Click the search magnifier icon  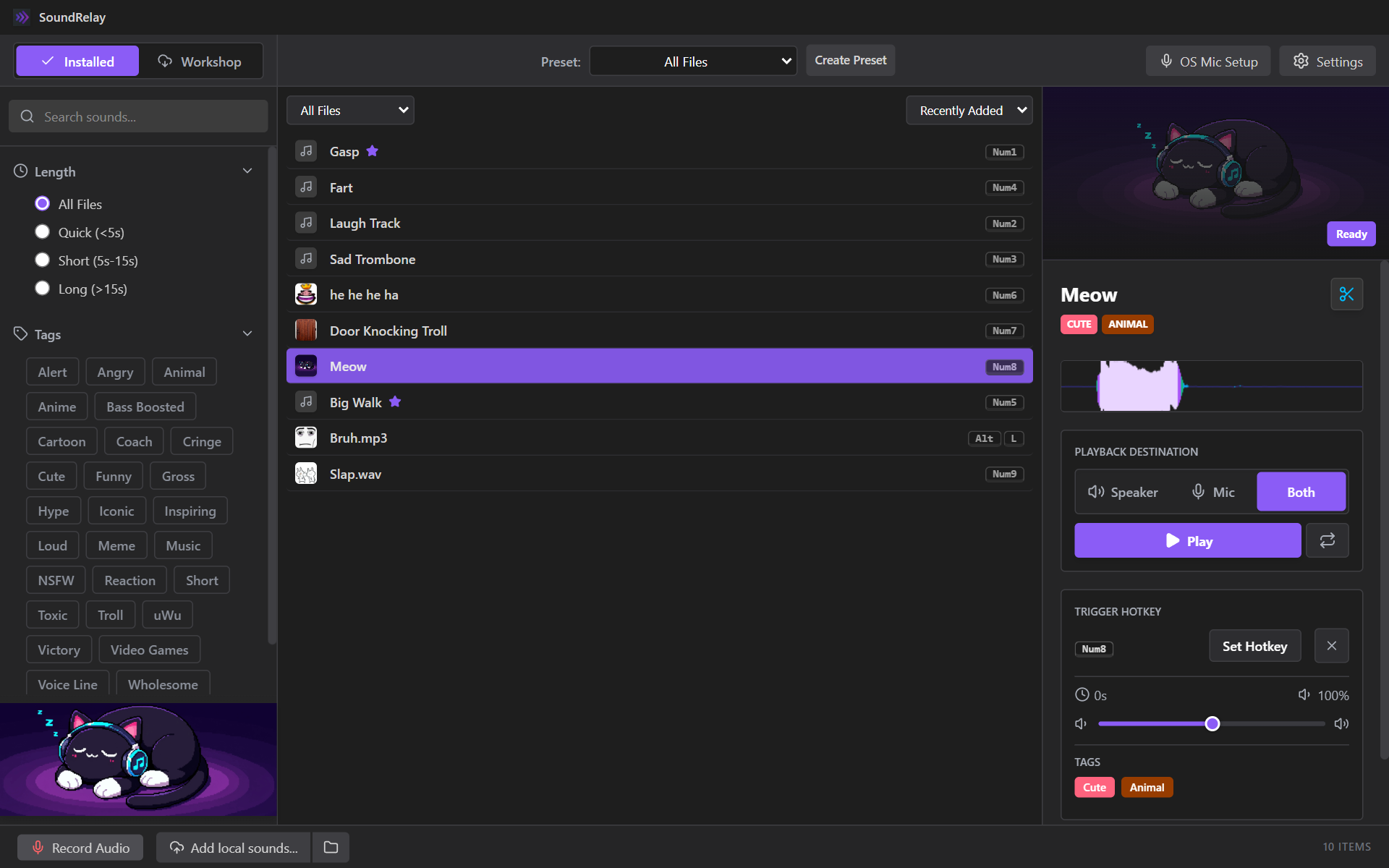(27, 116)
